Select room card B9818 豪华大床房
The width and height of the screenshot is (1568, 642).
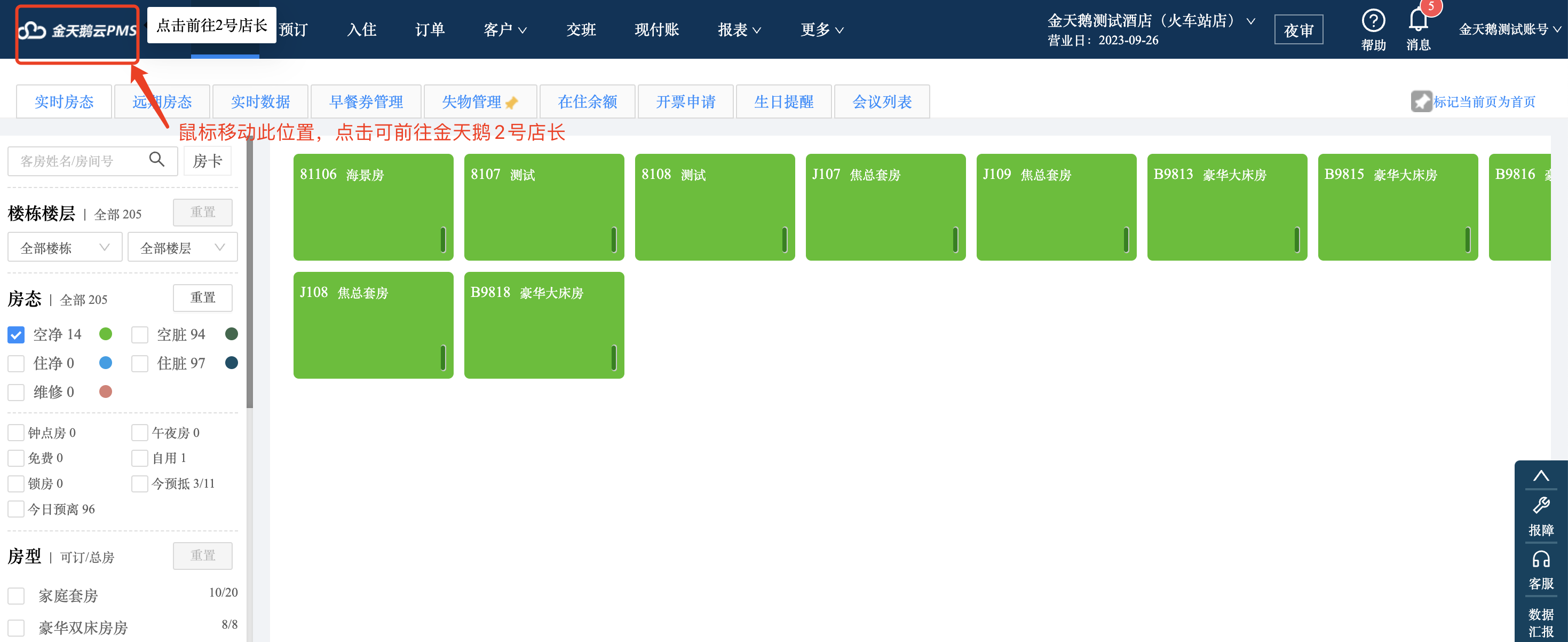[544, 325]
